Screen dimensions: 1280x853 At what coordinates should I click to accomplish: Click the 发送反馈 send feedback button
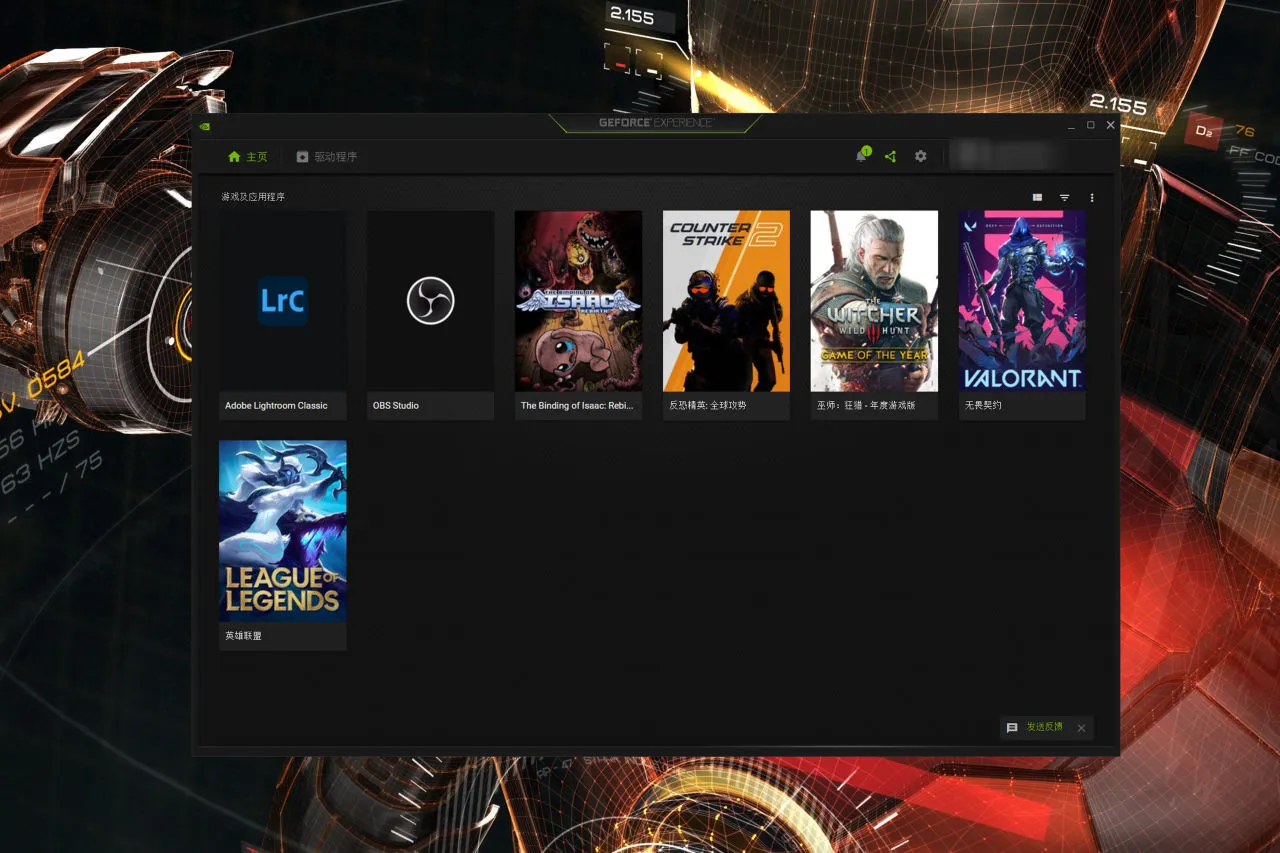[x=1036, y=727]
